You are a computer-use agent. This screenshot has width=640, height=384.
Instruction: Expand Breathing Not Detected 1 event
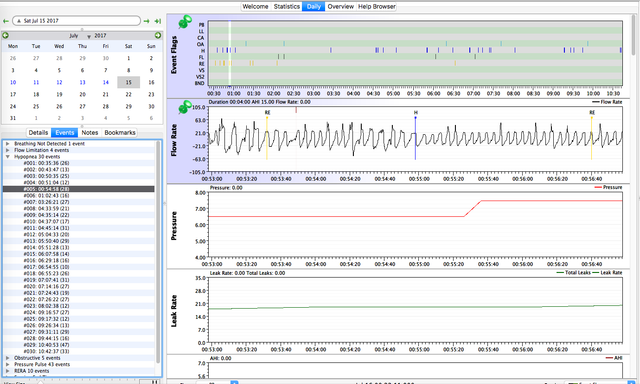pyautogui.click(x=7, y=144)
